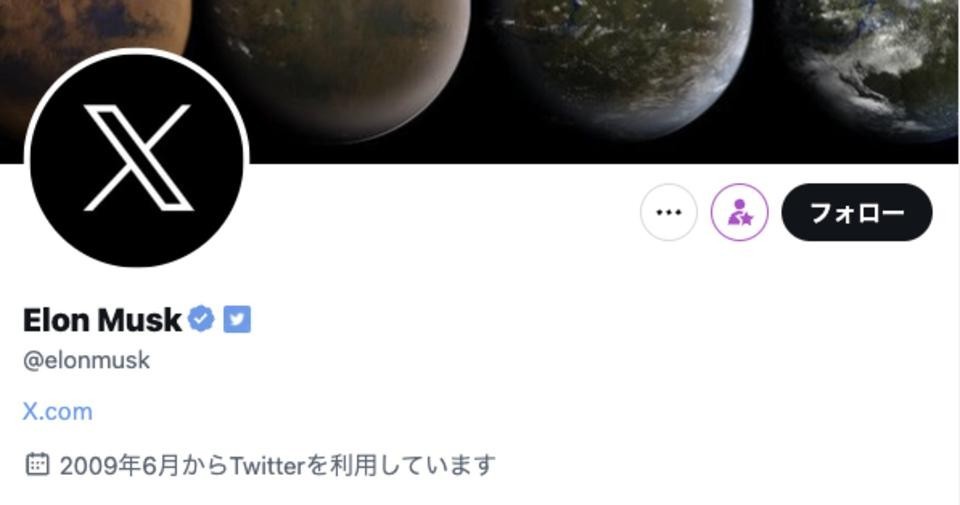Click the surname Musk in the profile name
Screen dimensions: 960x505
tap(140, 320)
